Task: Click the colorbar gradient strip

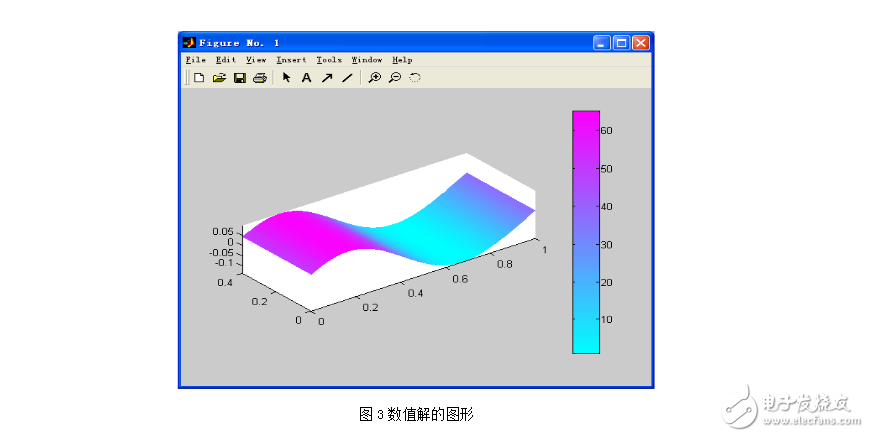Action: [x=586, y=232]
